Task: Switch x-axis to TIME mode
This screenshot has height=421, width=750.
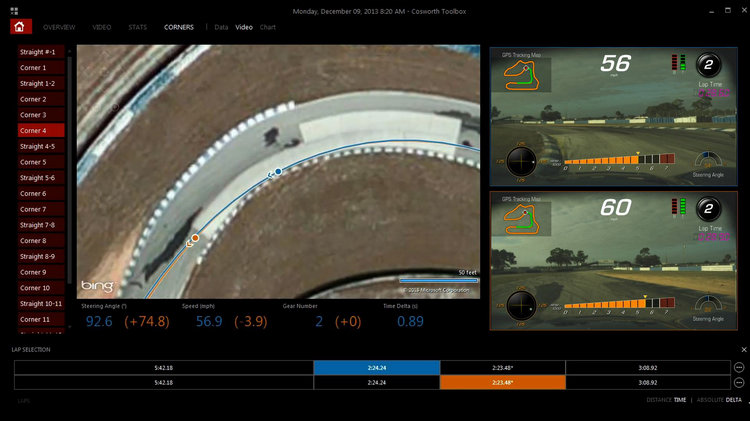Action: click(679, 399)
